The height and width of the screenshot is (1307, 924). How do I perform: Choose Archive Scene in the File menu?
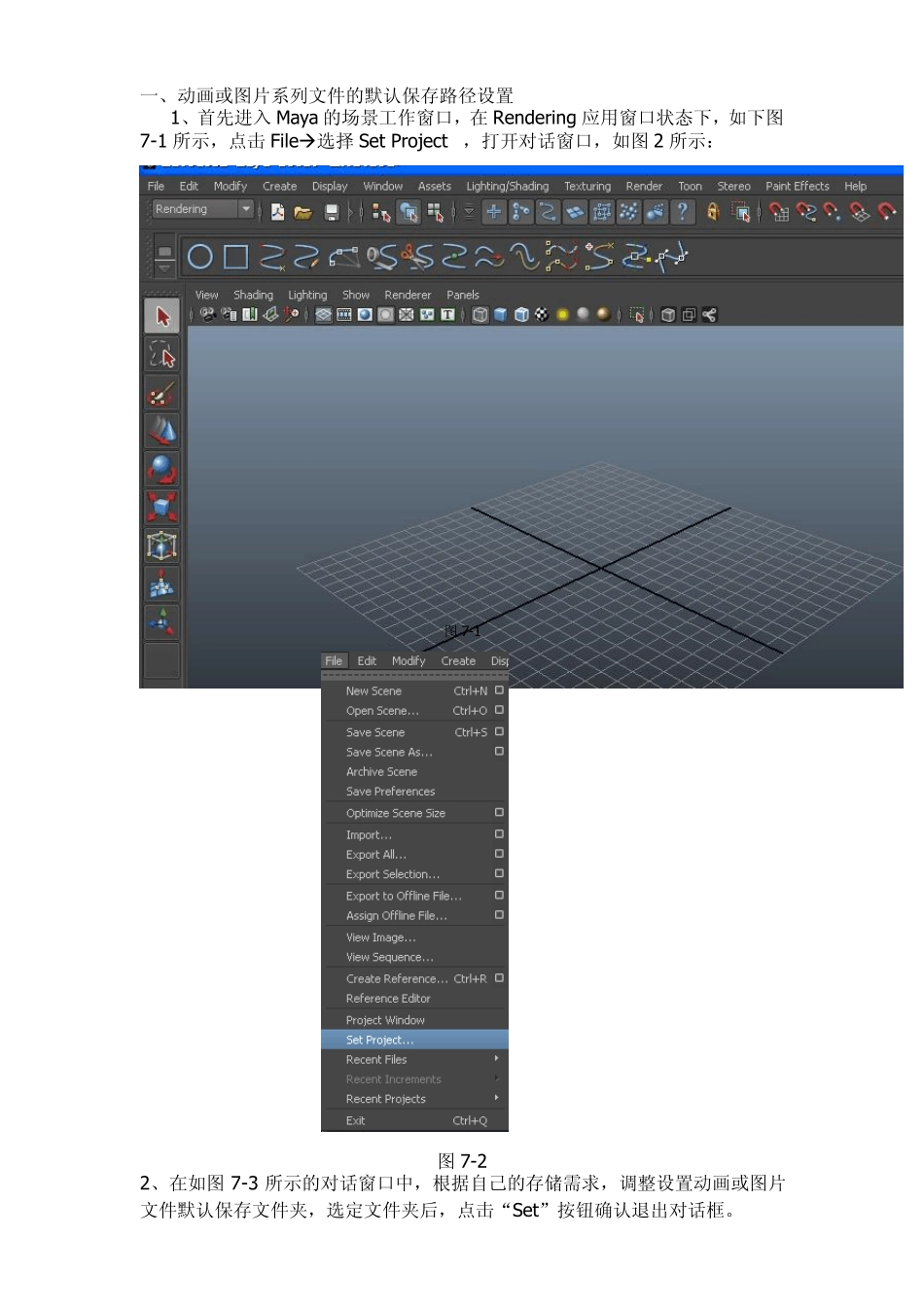(414, 772)
